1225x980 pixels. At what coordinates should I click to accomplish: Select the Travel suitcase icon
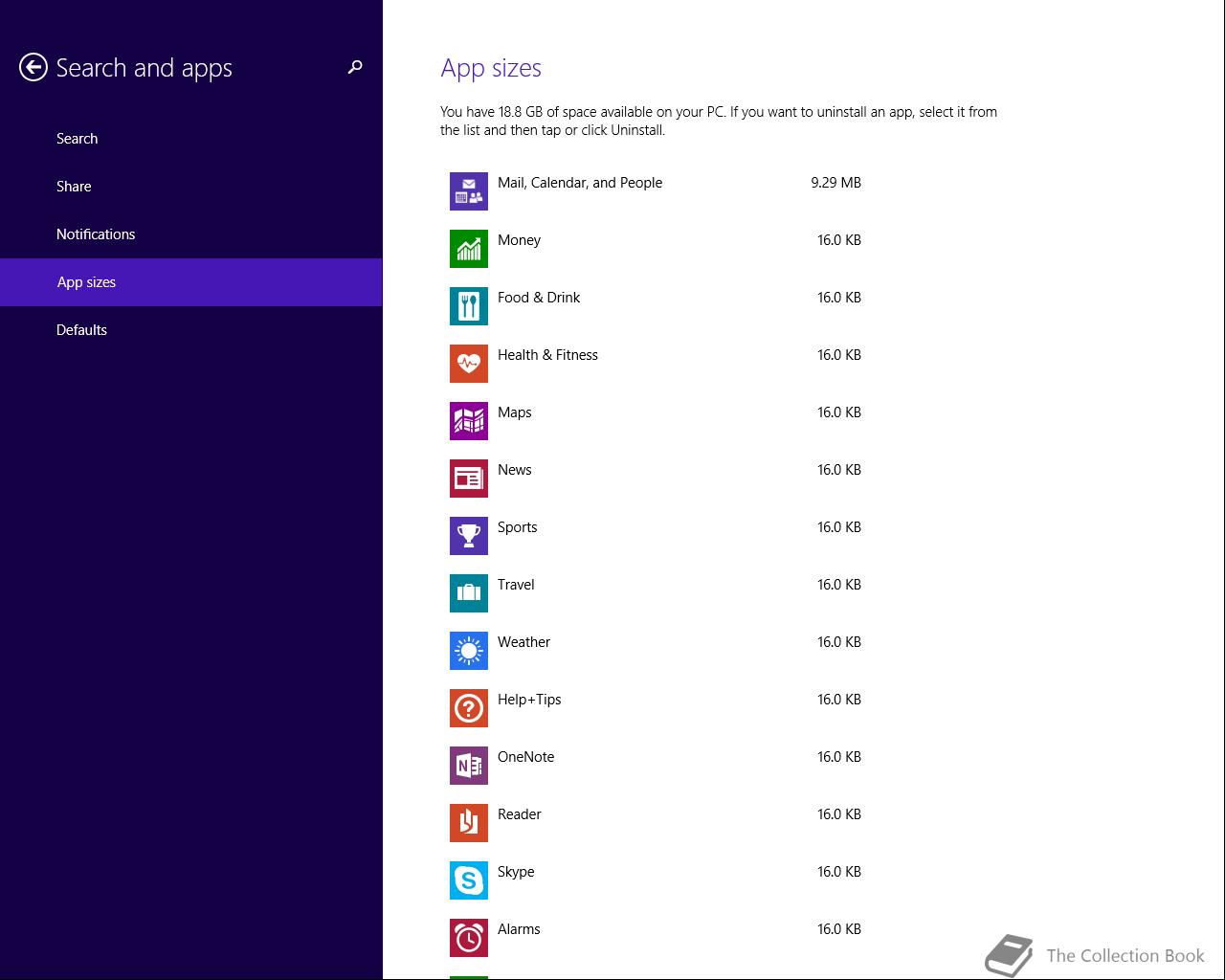click(x=469, y=593)
